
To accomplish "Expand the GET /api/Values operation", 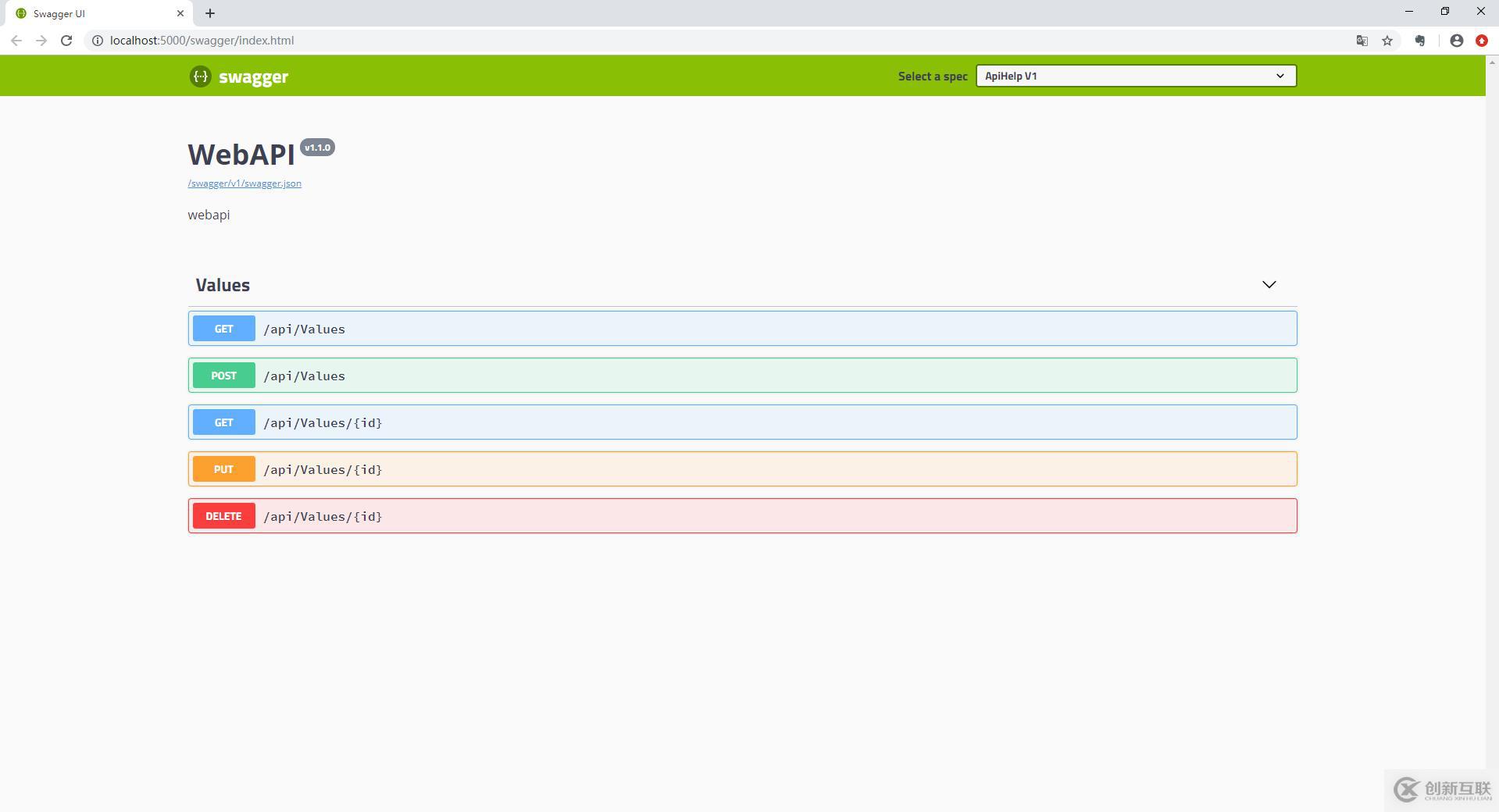I will coord(742,329).
